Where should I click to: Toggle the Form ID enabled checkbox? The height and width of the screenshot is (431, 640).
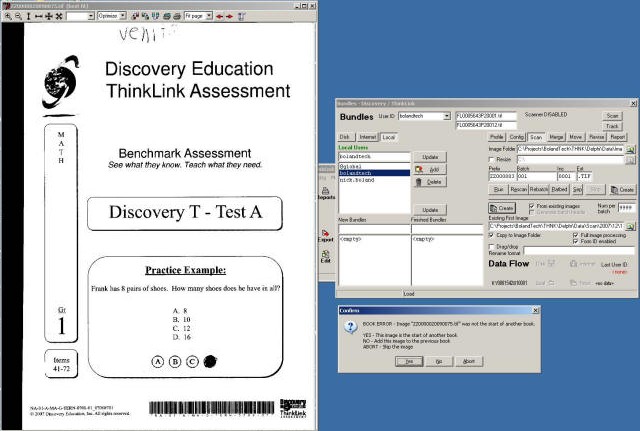click(576, 242)
